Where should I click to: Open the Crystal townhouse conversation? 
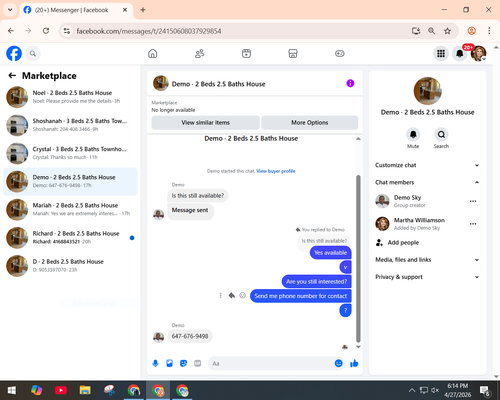coord(70,153)
